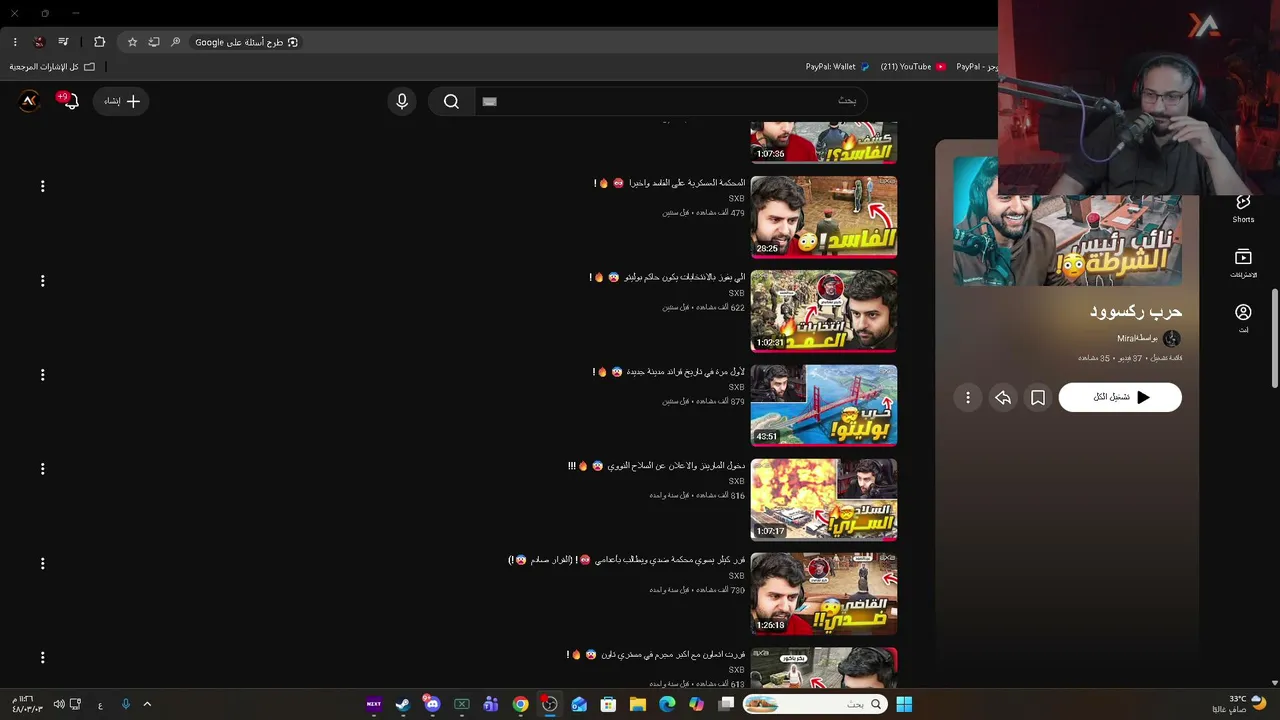Open Microsoft Teams from the taskbar
This screenshot has height=720, width=1280.
tap(491, 705)
